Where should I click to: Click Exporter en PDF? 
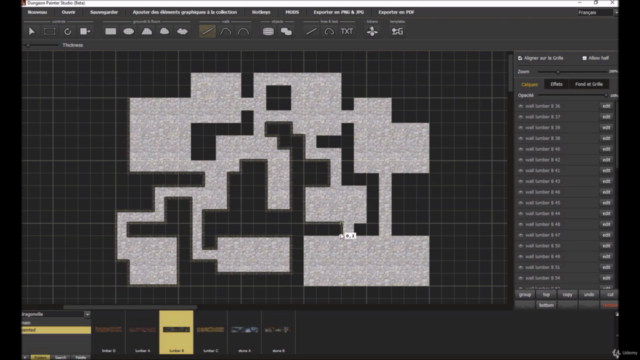(x=396, y=12)
